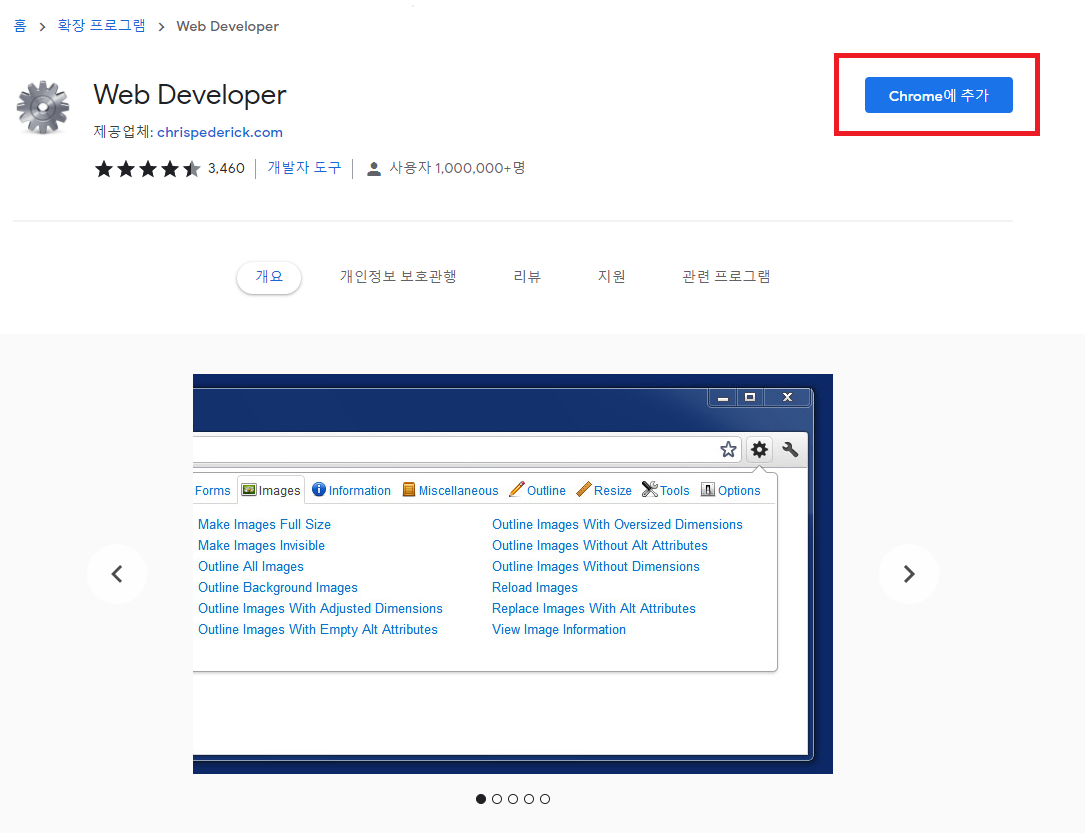The width and height of the screenshot is (1085, 833).
Task: Select the Miscellaneous tab in screenshot
Action: click(x=450, y=490)
